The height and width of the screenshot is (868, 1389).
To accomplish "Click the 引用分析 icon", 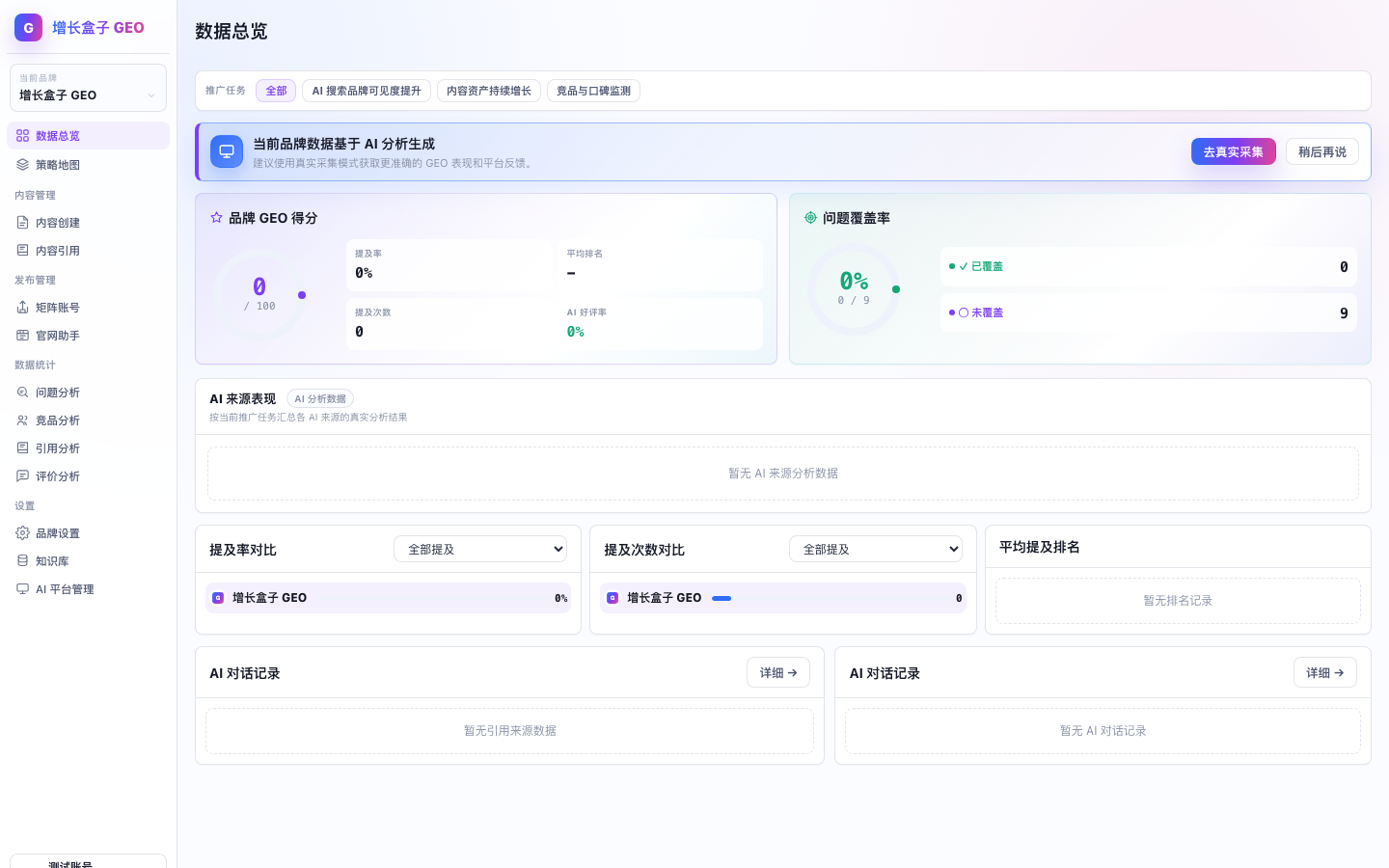I will tap(22, 448).
